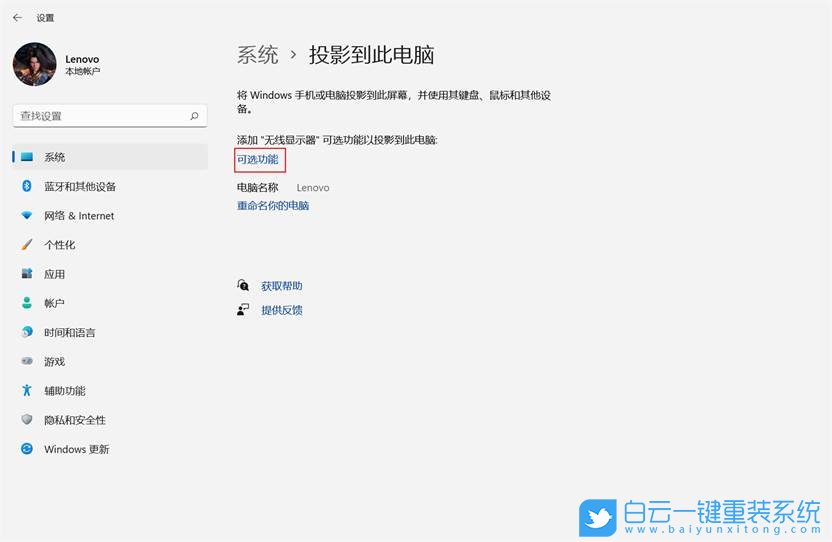Open the 提供反馈 link
Viewport: 832px width, 542px height.
pos(282,310)
